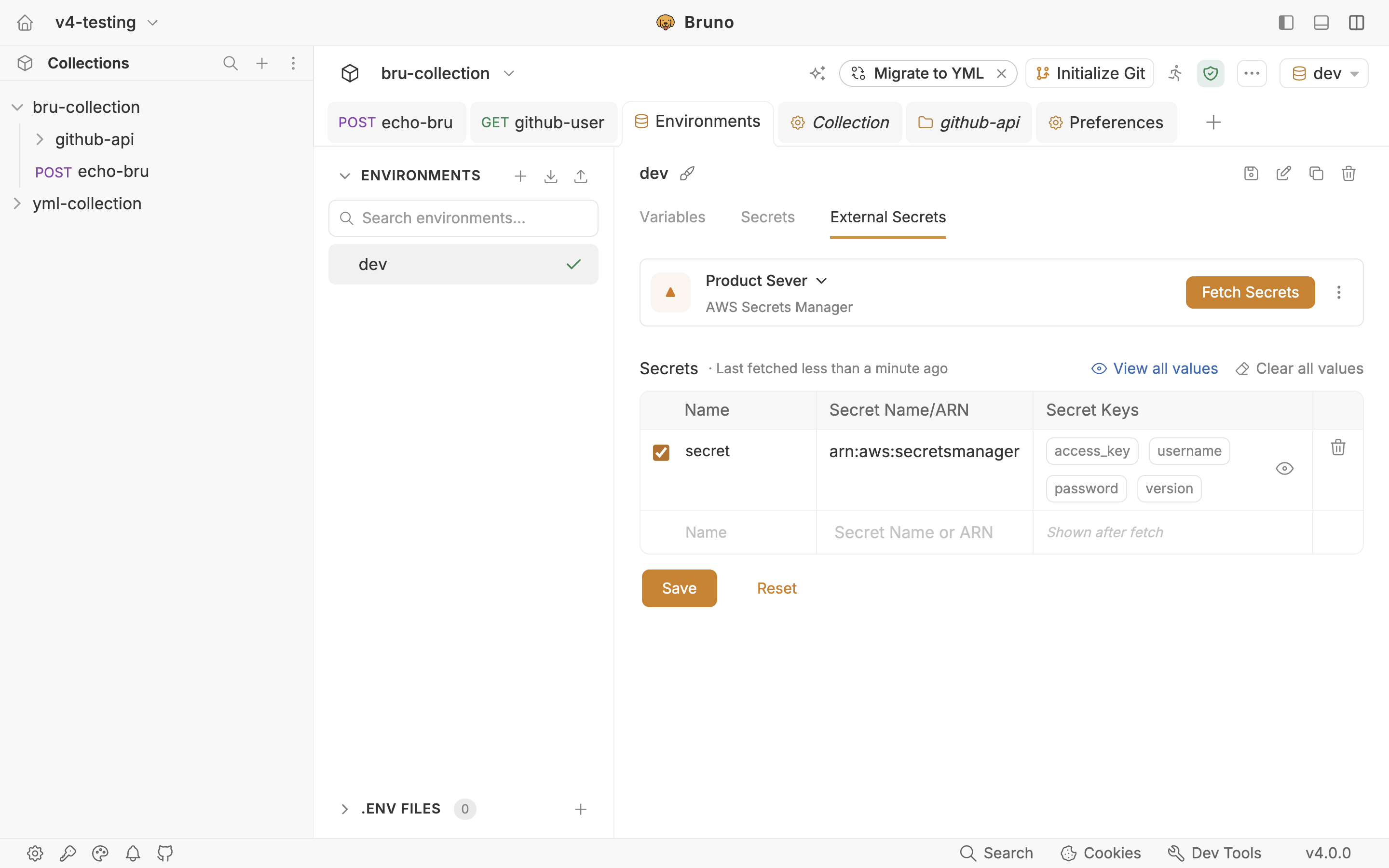The height and width of the screenshot is (868, 1389).
Task: Click the notifications bell icon
Action: click(133, 853)
